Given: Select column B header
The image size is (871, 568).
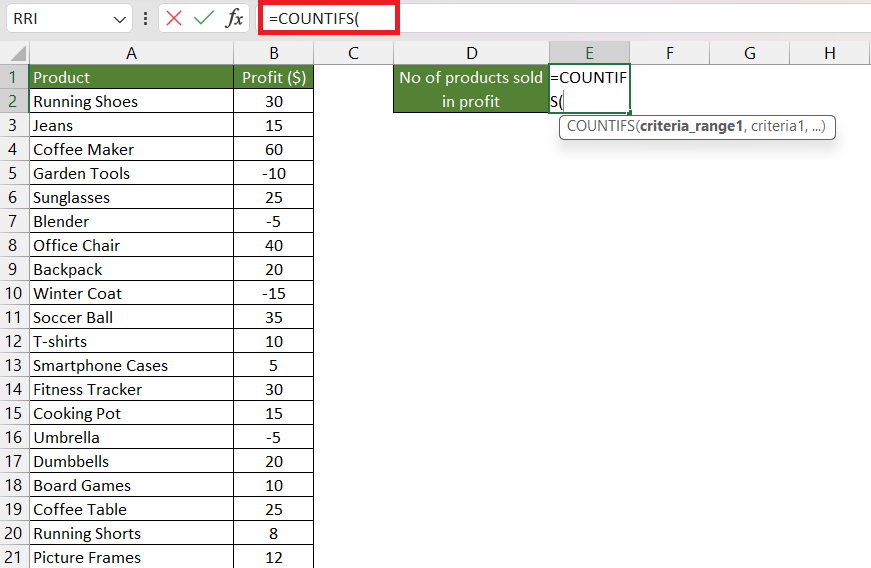Looking at the screenshot, I should pos(274,53).
